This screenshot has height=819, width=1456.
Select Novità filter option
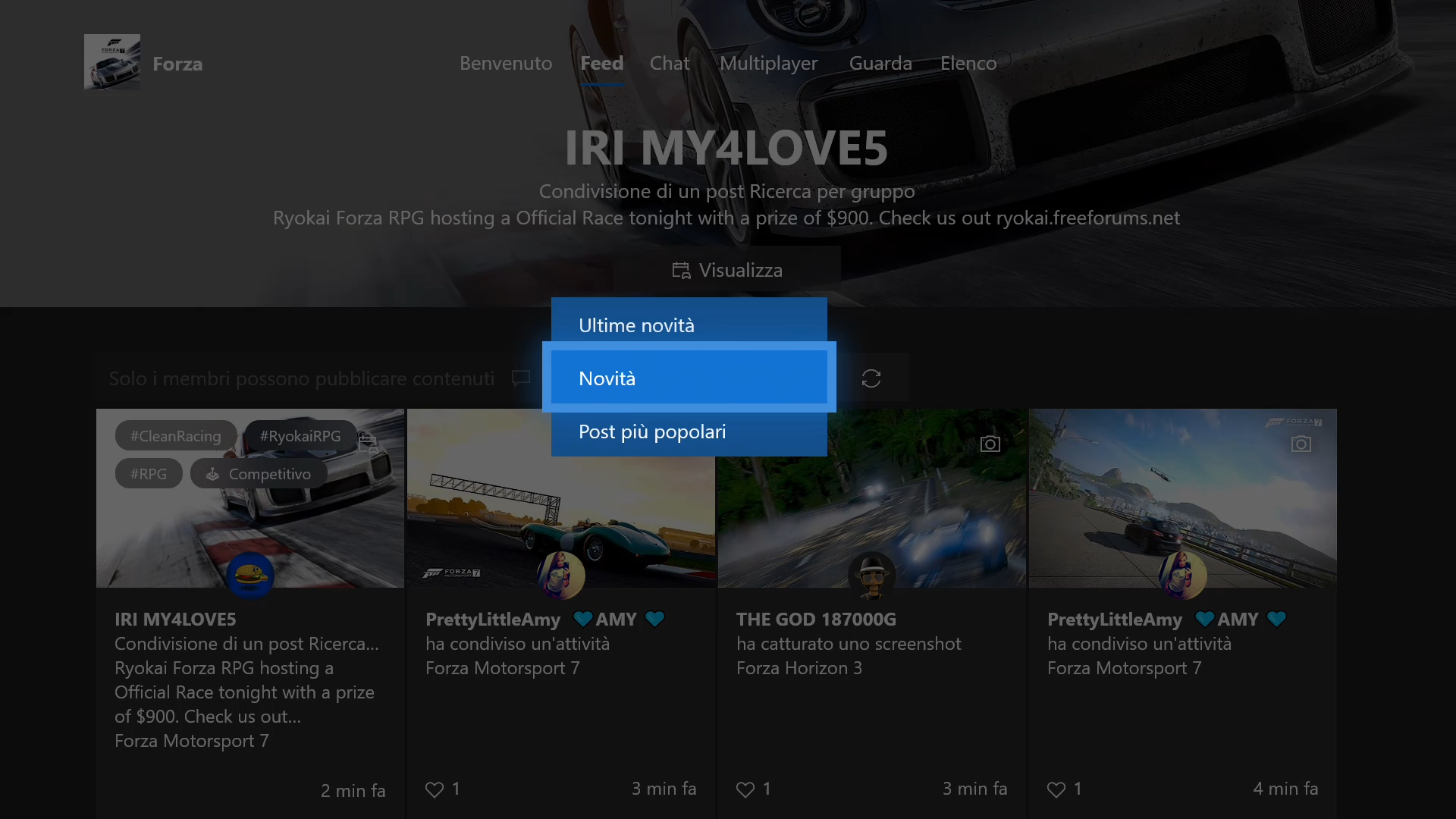(689, 377)
